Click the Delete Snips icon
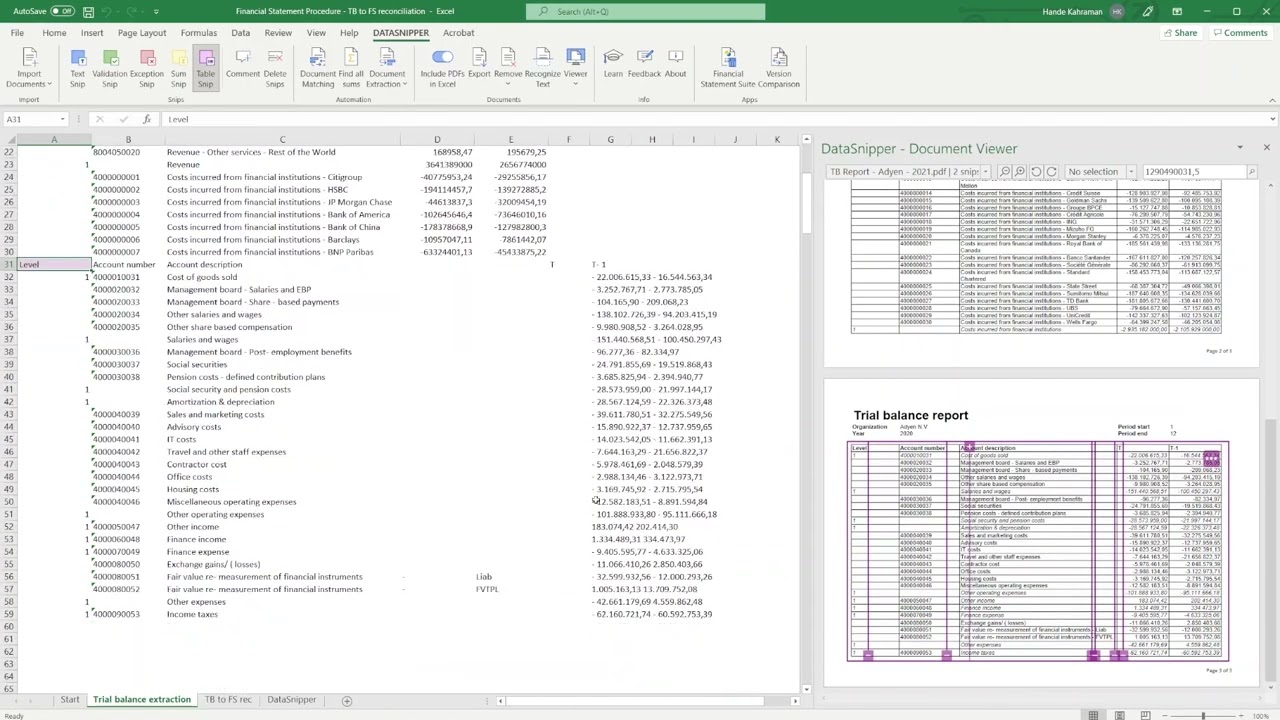Viewport: 1280px width, 720px height. [275, 68]
